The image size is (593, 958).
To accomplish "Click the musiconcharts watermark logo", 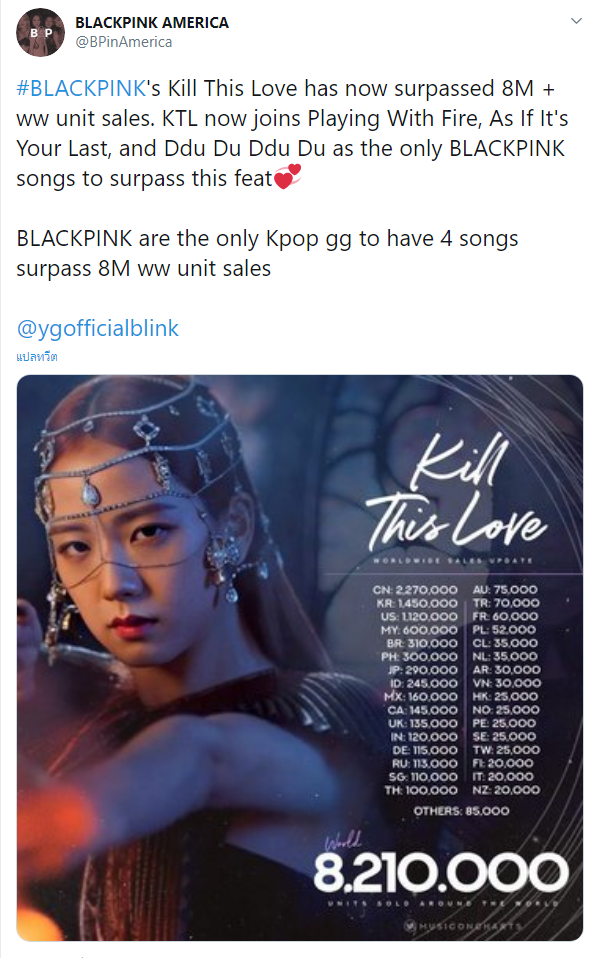I will tap(464, 926).
